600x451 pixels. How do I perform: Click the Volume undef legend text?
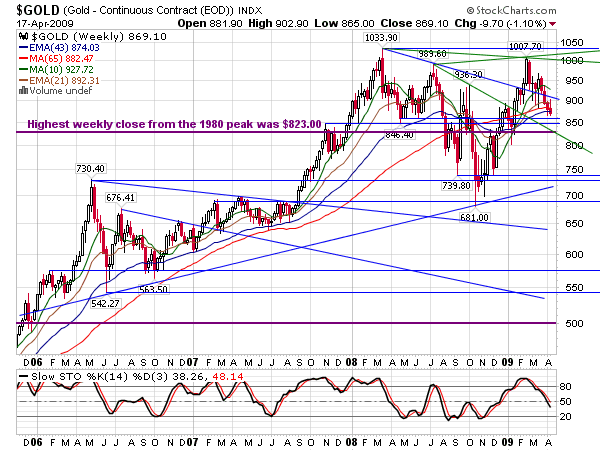[x=60, y=91]
